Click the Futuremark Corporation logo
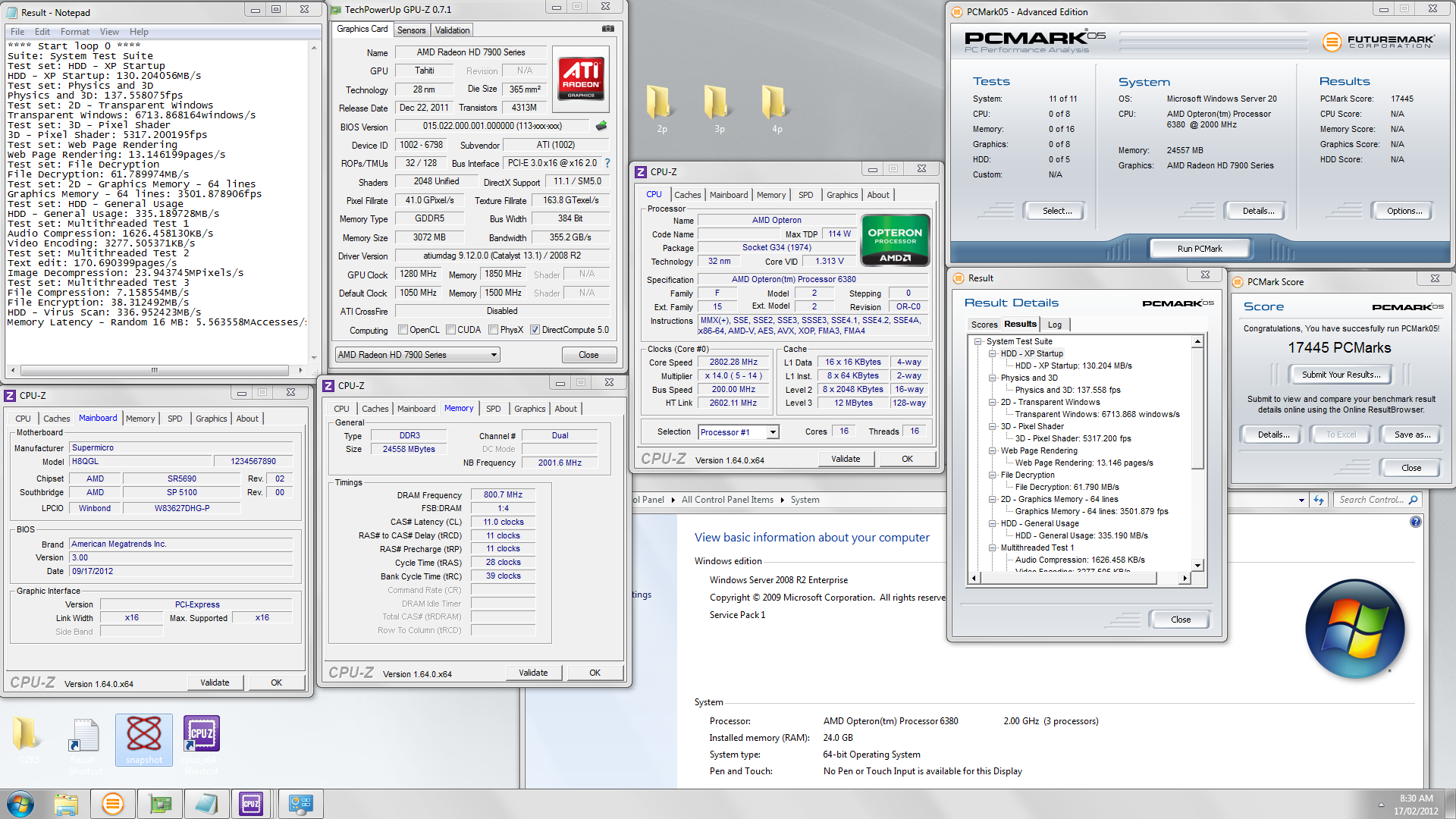1456x819 pixels. tap(1378, 42)
